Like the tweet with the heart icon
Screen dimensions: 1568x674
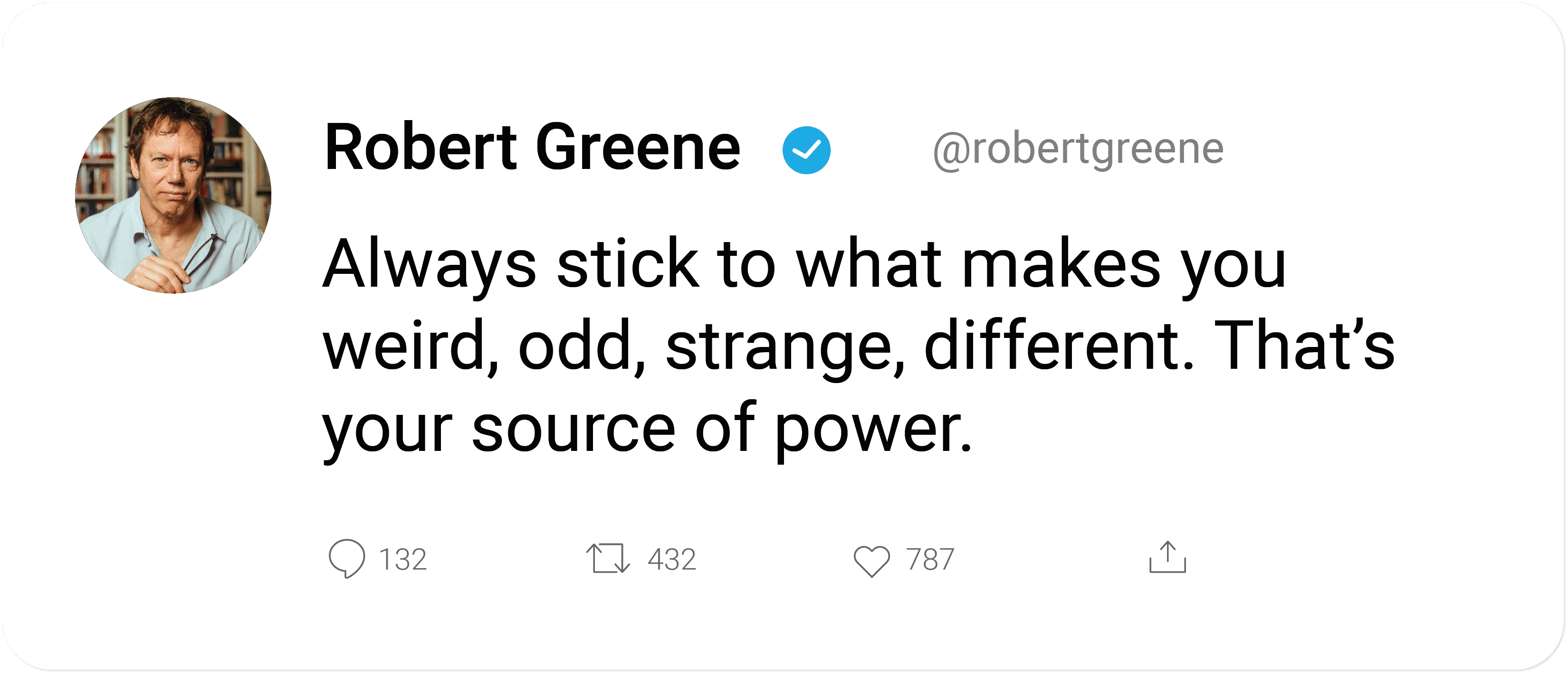(x=872, y=560)
